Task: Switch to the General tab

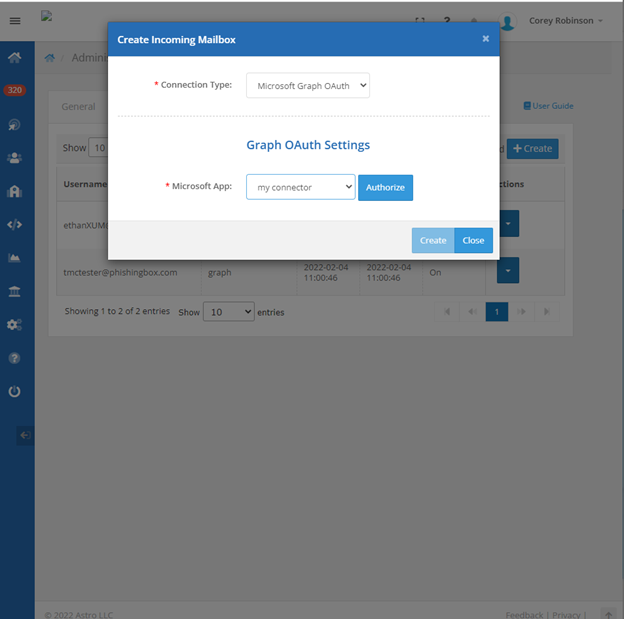Action: pos(78,106)
